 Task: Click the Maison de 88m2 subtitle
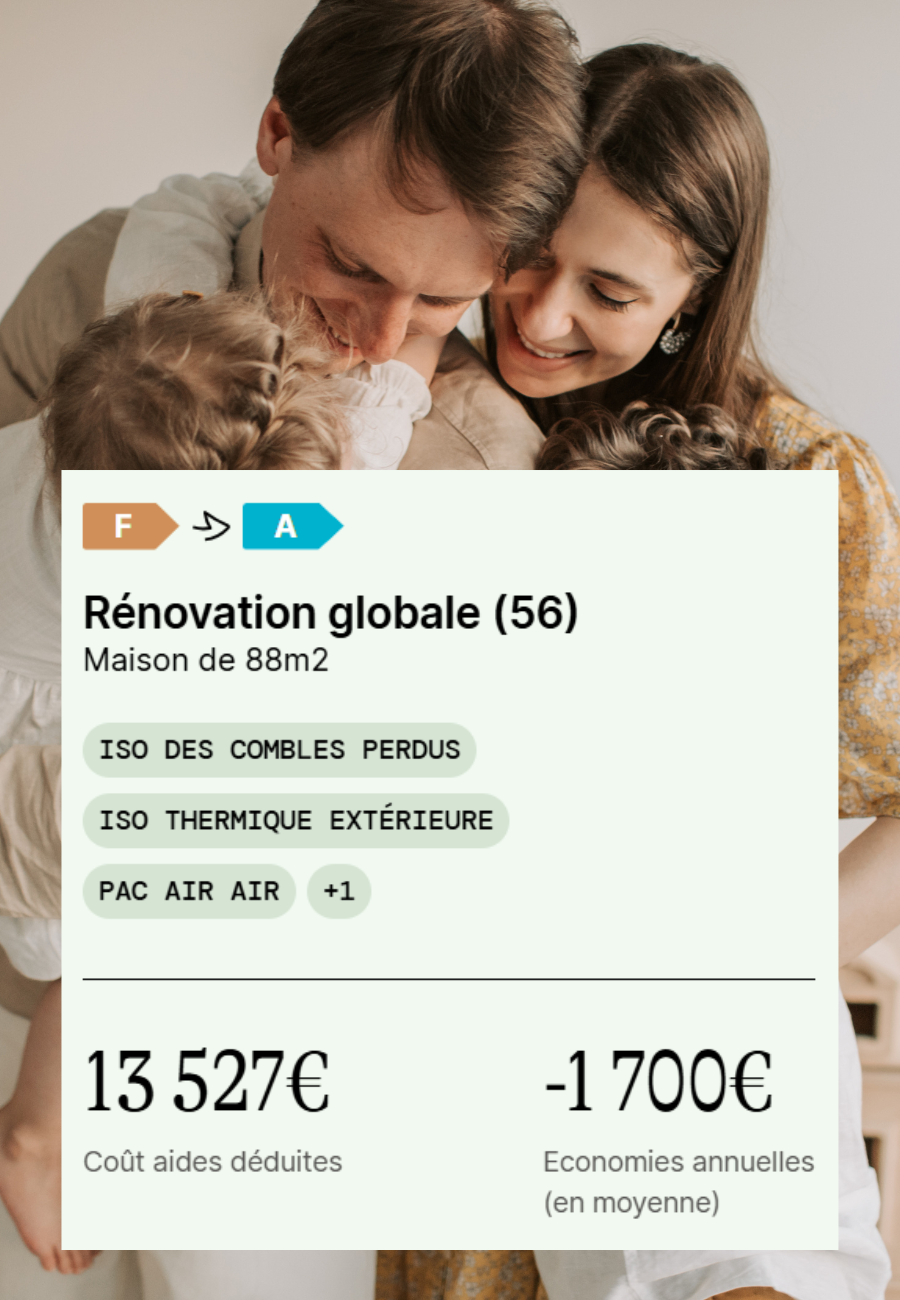coord(206,661)
